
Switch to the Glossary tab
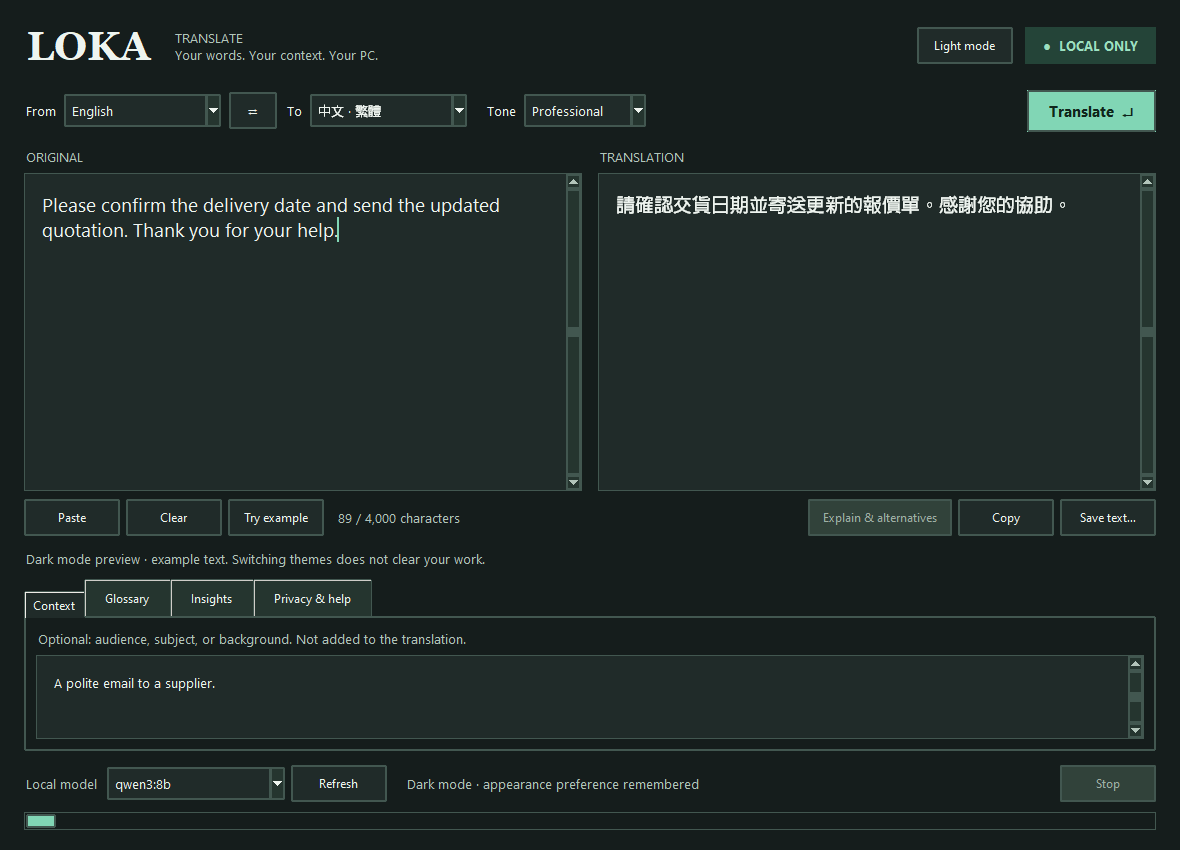[127, 599]
